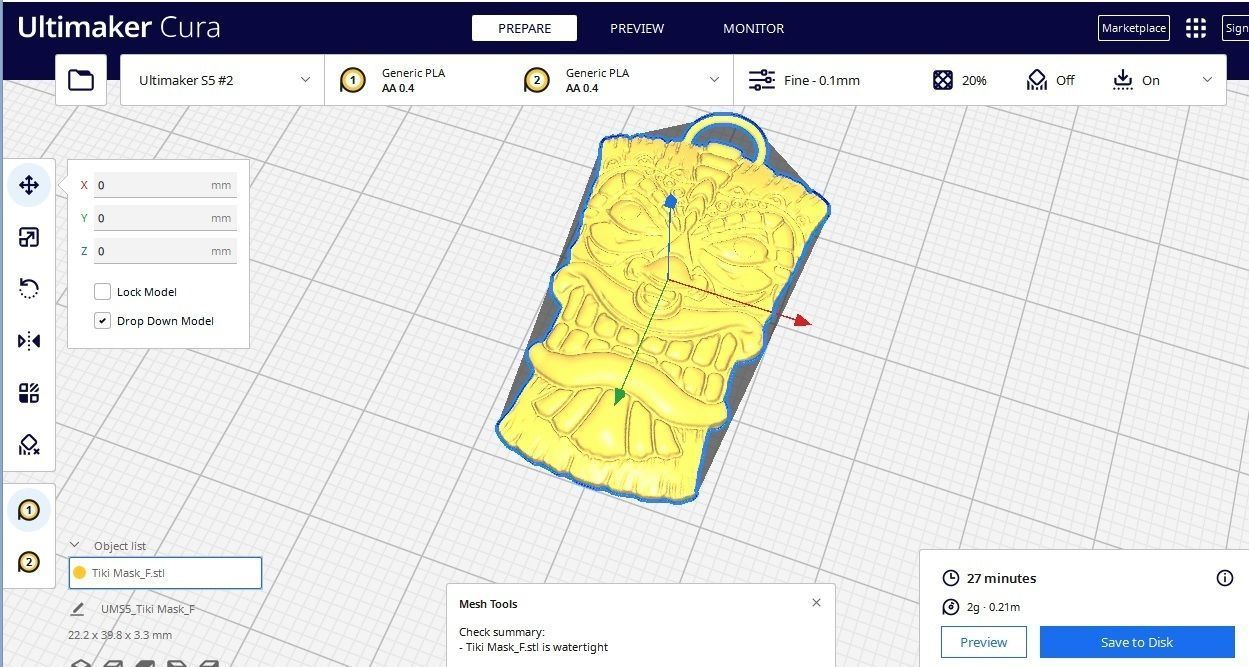Click the 27 minutes print time text
The height and width of the screenshot is (667, 1249).
point(1001,578)
